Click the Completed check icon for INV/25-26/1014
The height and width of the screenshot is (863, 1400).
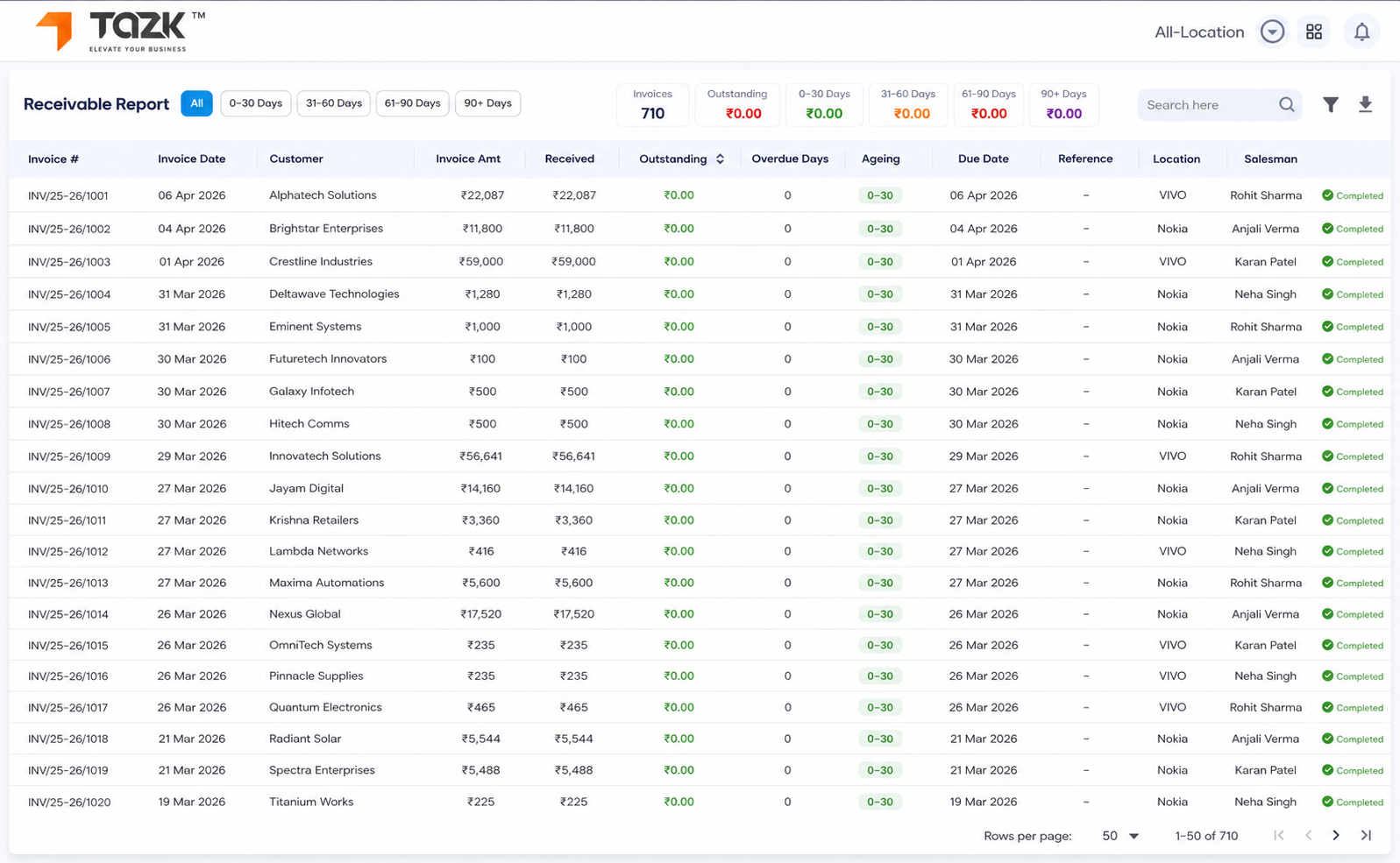click(1327, 614)
